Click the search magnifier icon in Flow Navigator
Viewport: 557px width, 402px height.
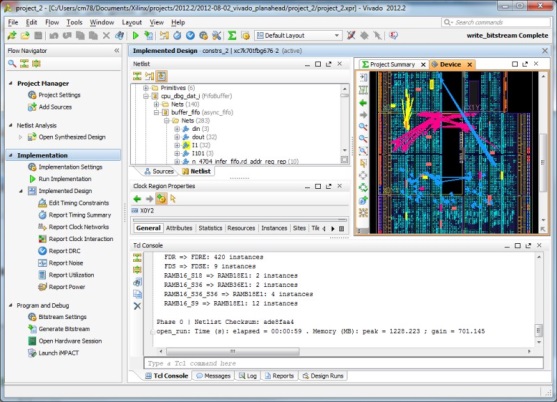(x=12, y=64)
